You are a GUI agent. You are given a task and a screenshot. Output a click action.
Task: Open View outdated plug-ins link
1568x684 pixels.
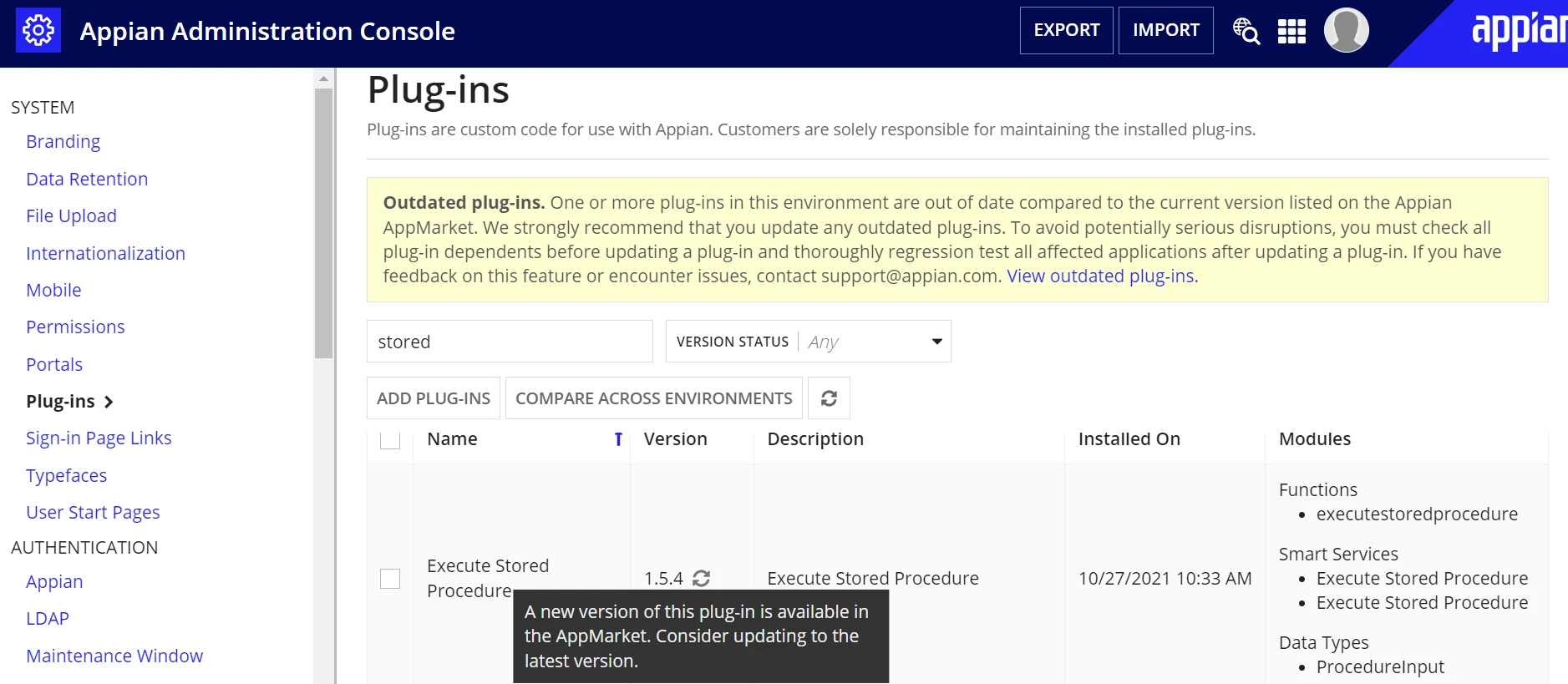[x=1102, y=276]
